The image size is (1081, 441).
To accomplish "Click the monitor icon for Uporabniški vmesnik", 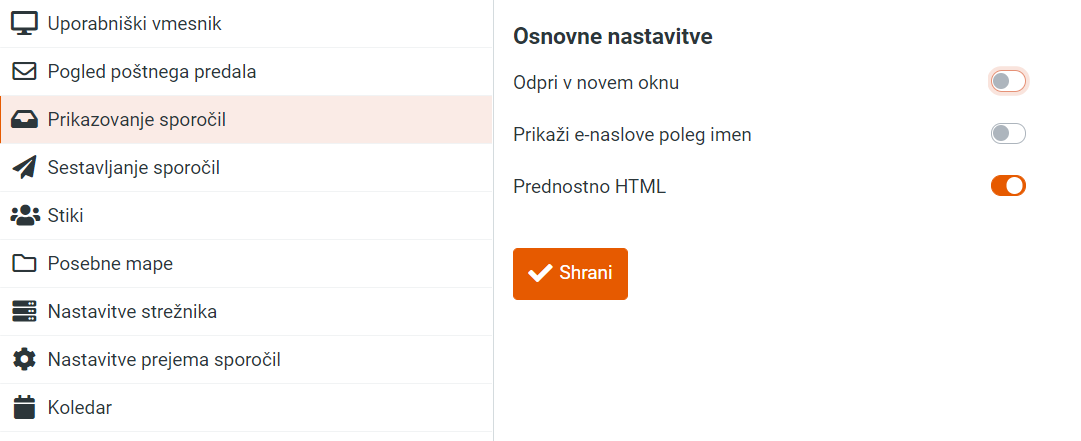I will coord(24,23).
